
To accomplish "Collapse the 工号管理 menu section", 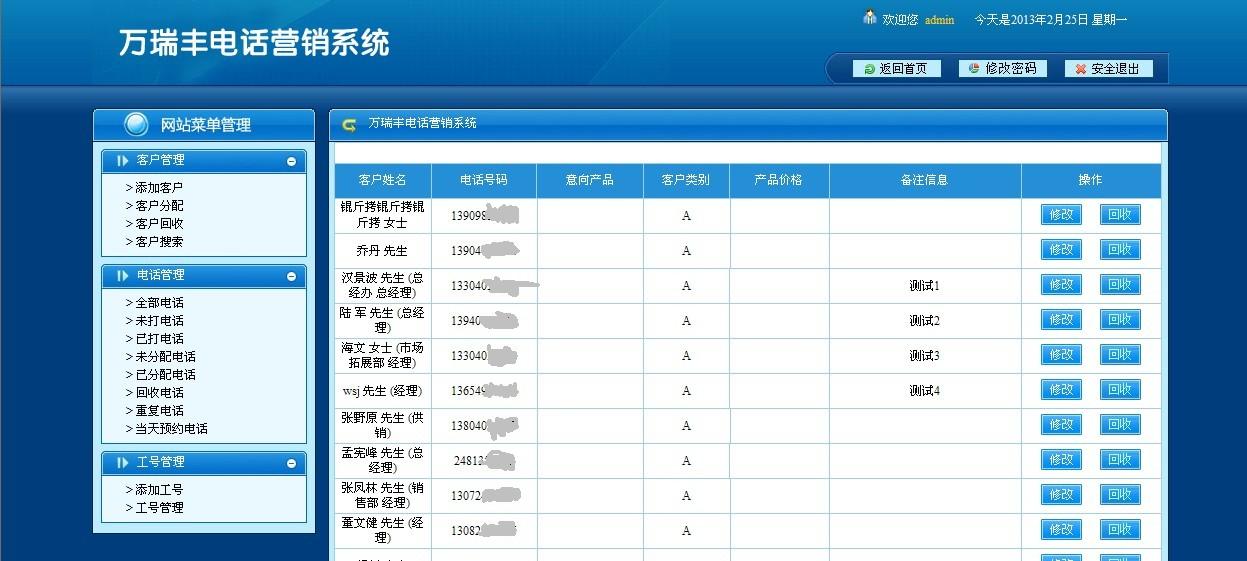I will (x=291, y=463).
